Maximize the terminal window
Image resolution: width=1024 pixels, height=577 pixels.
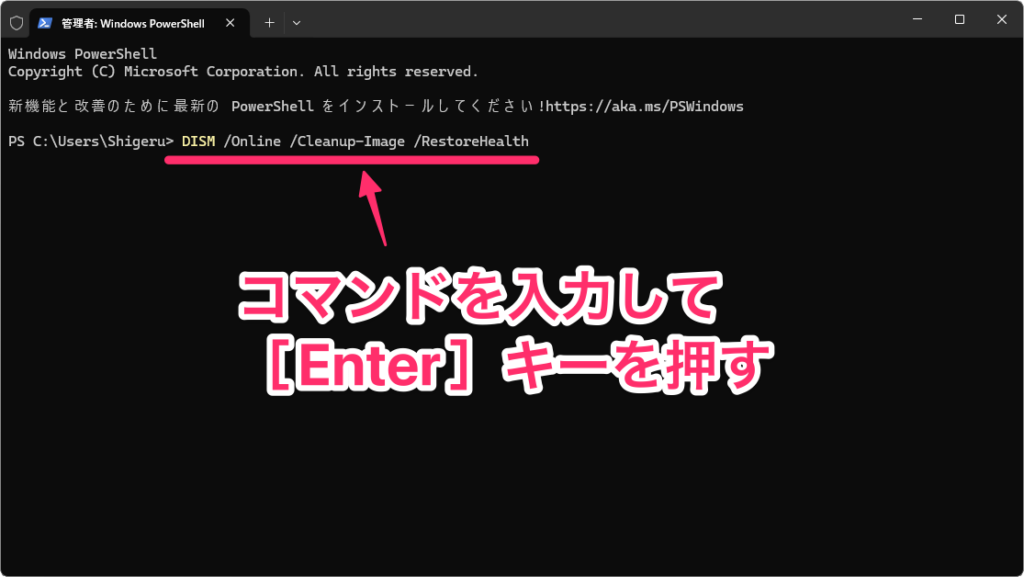pyautogui.click(x=959, y=20)
